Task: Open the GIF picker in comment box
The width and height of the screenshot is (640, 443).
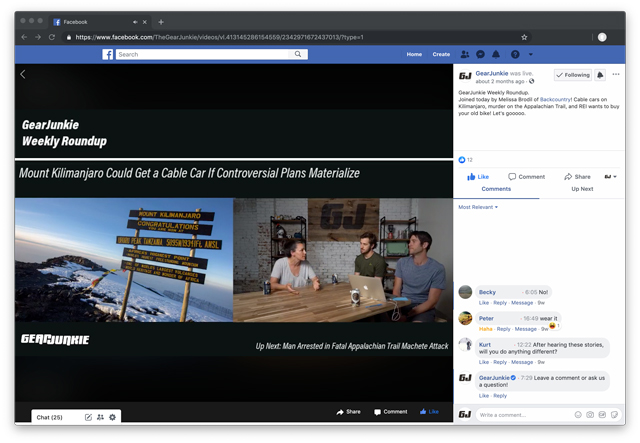Action: [602, 415]
